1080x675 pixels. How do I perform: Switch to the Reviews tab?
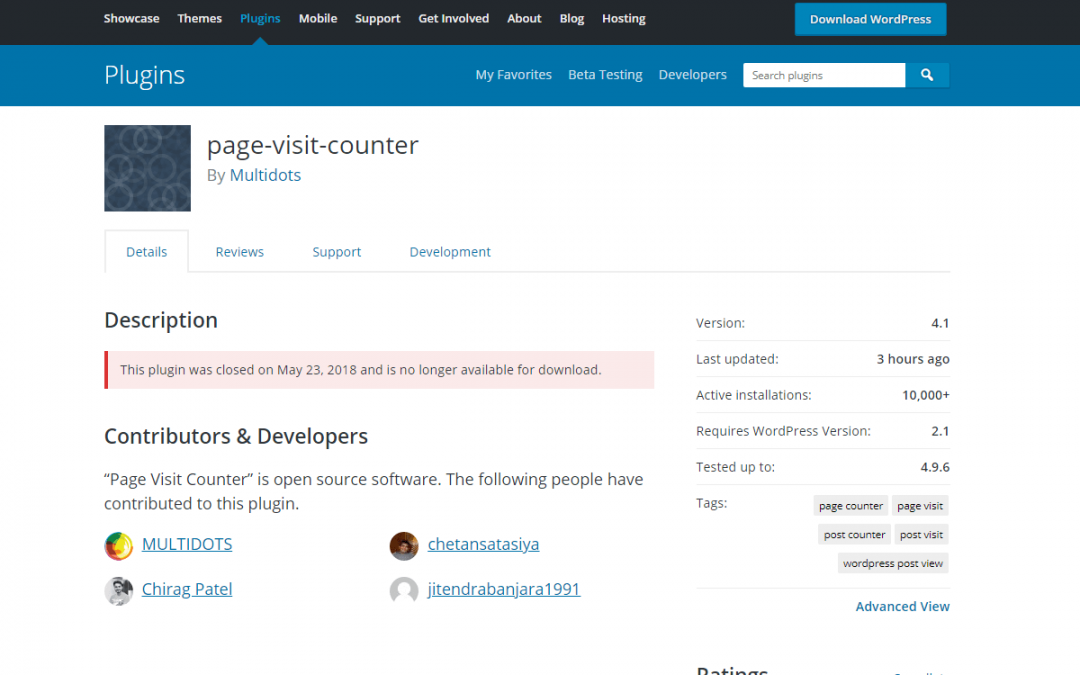[x=240, y=252]
